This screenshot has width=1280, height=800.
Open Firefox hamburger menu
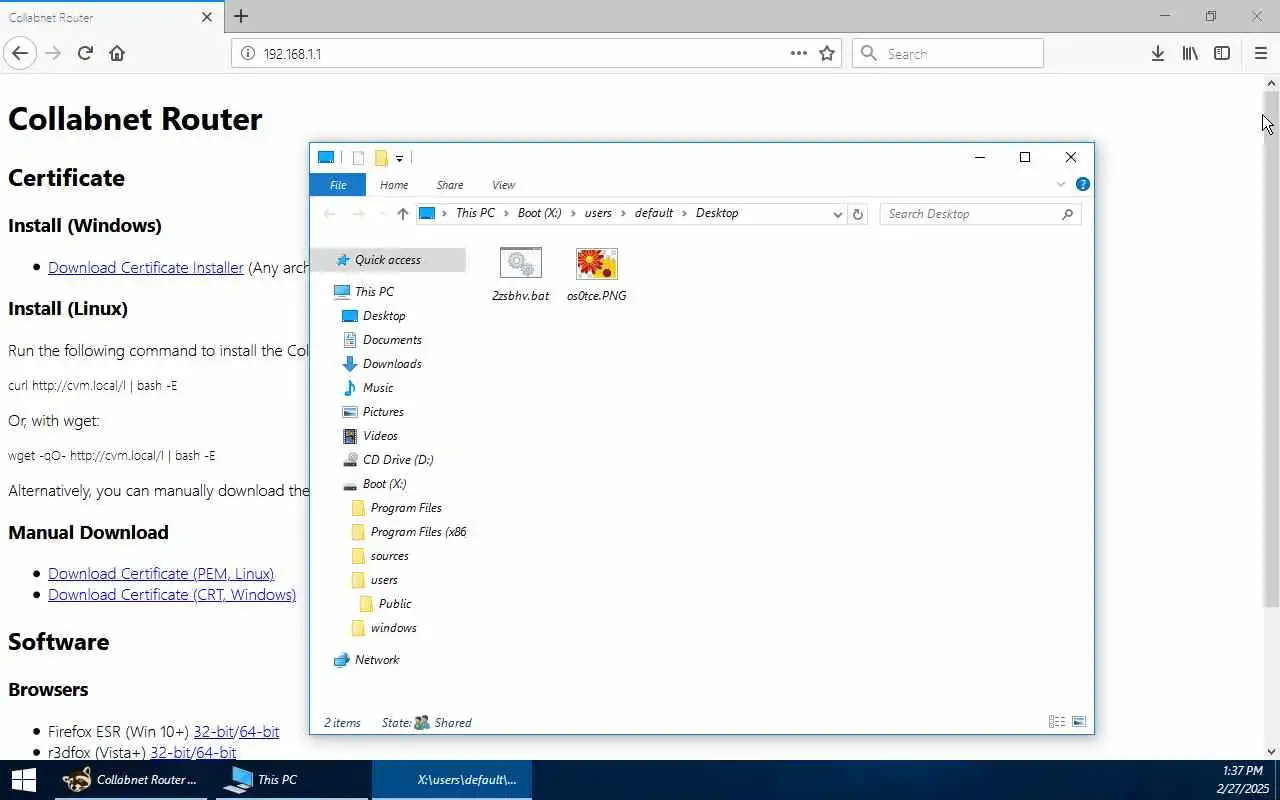(x=1260, y=53)
